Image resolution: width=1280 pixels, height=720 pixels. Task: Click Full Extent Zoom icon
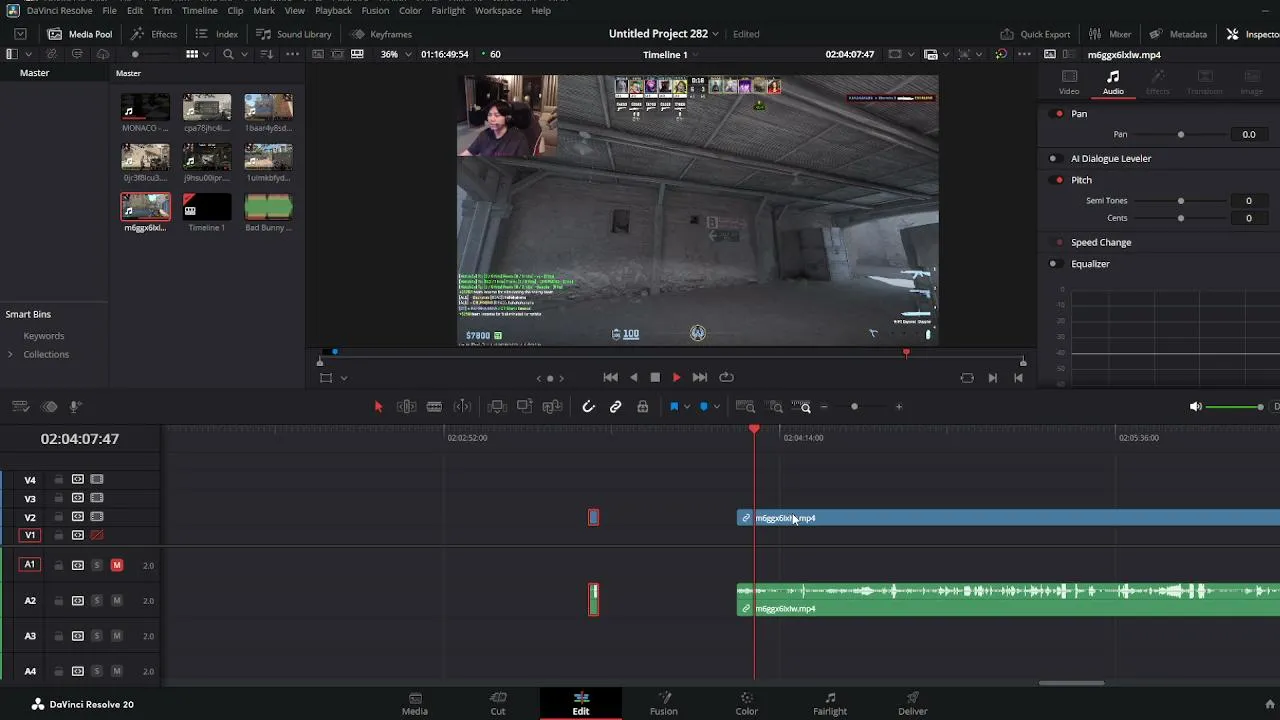click(x=745, y=407)
